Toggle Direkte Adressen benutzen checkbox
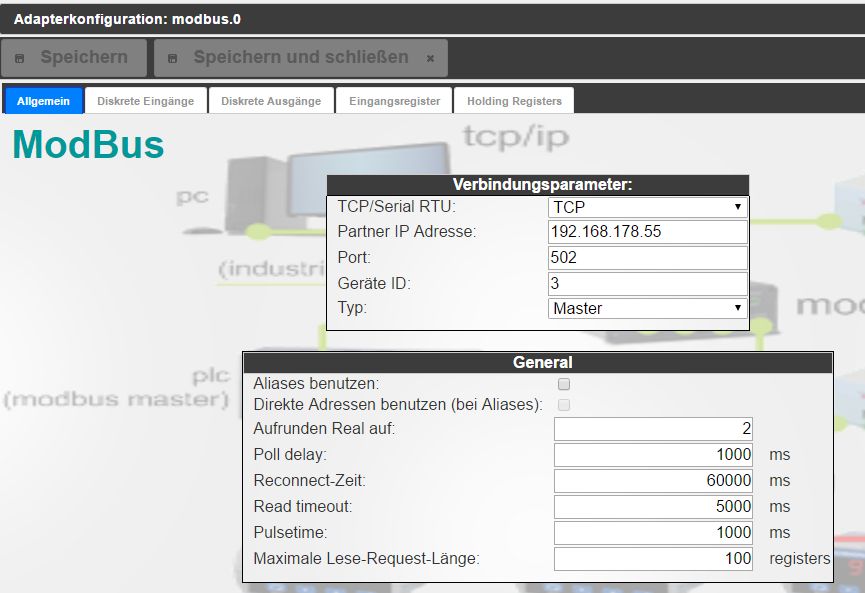 [564, 405]
